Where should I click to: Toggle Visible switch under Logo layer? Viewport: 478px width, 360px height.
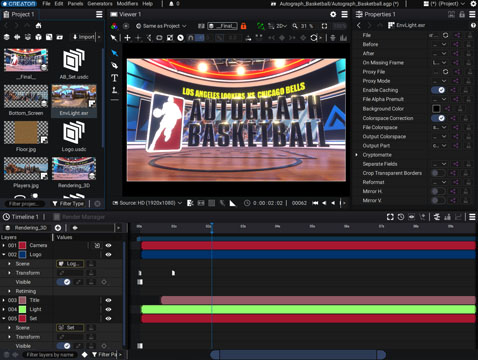tap(63, 282)
